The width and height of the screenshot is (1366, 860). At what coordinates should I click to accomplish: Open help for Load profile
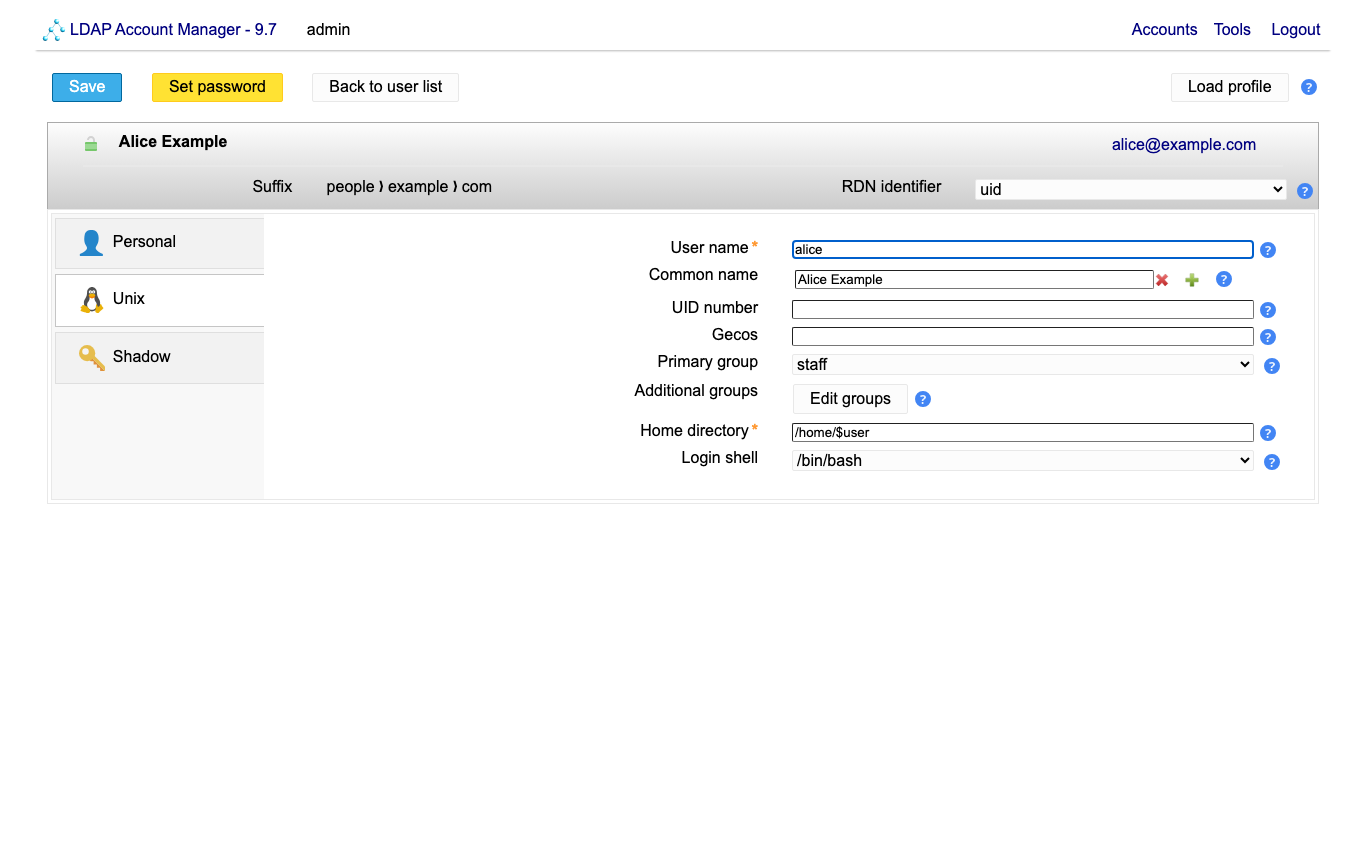click(1309, 87)
